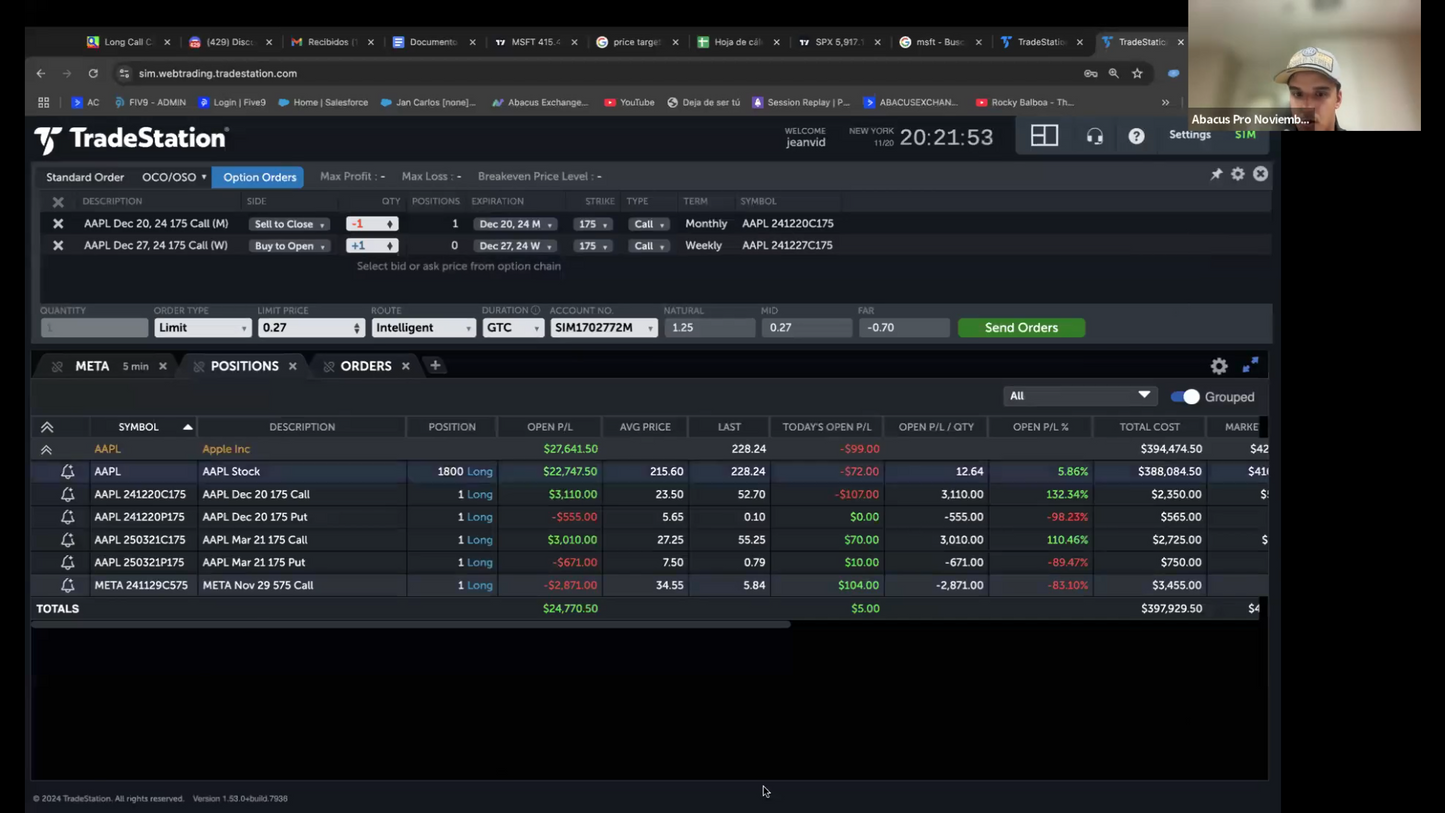
Task: Remove the AAPL Dec 27 Call leg
Action: tap(58, 246)
